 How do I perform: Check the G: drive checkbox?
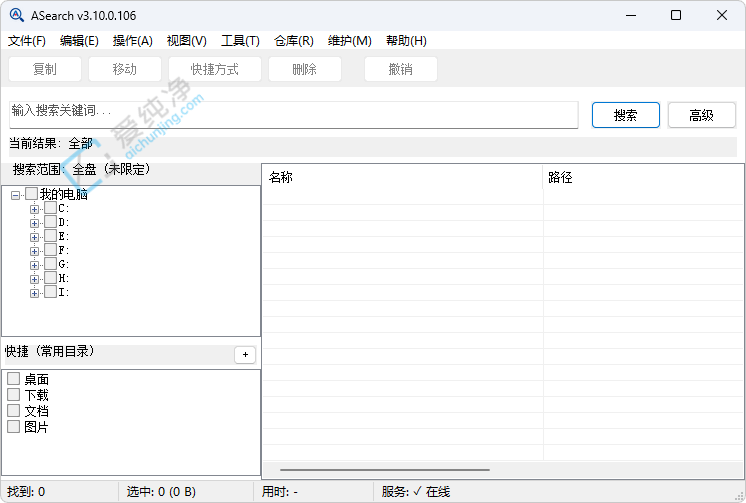pyautogui.click(x=50, y=264)
